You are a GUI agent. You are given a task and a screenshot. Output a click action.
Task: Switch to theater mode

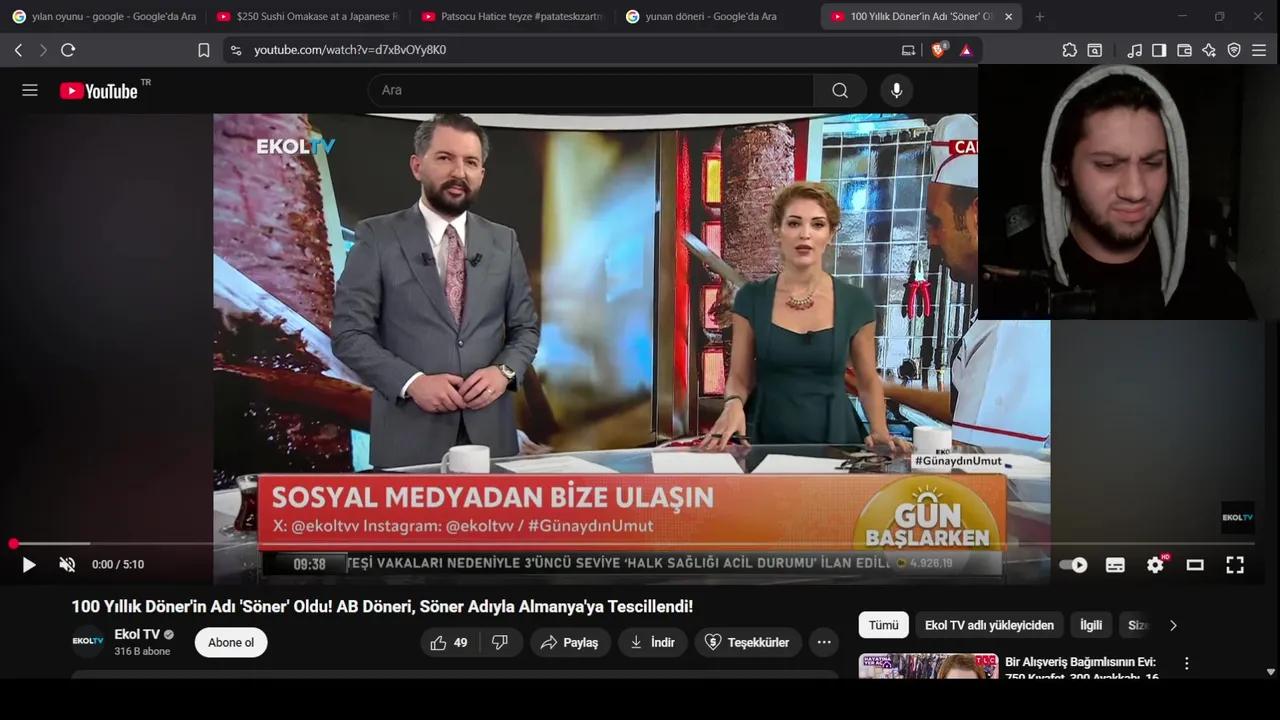pos(1195,565)
